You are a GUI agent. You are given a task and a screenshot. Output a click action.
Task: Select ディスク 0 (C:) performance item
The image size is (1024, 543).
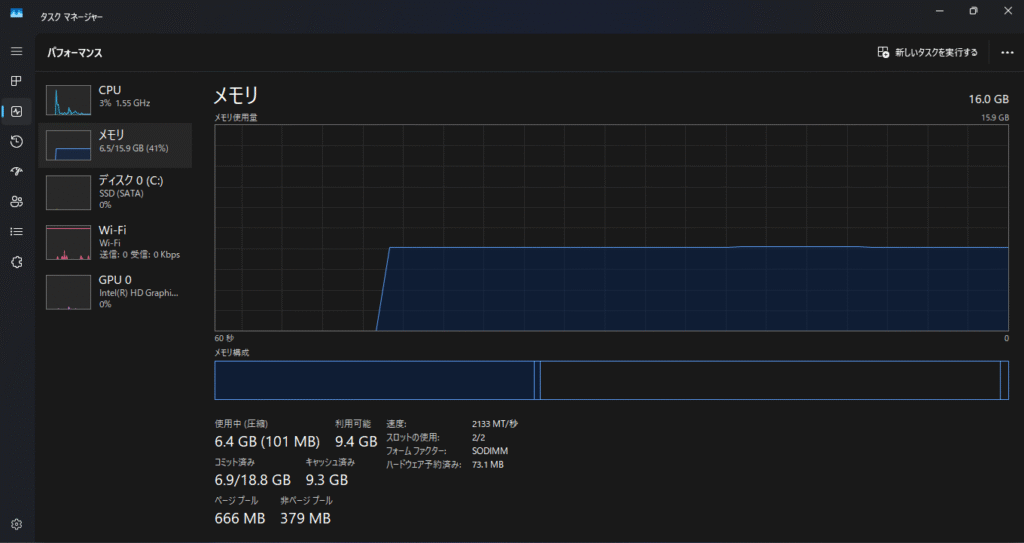(115, 192)
